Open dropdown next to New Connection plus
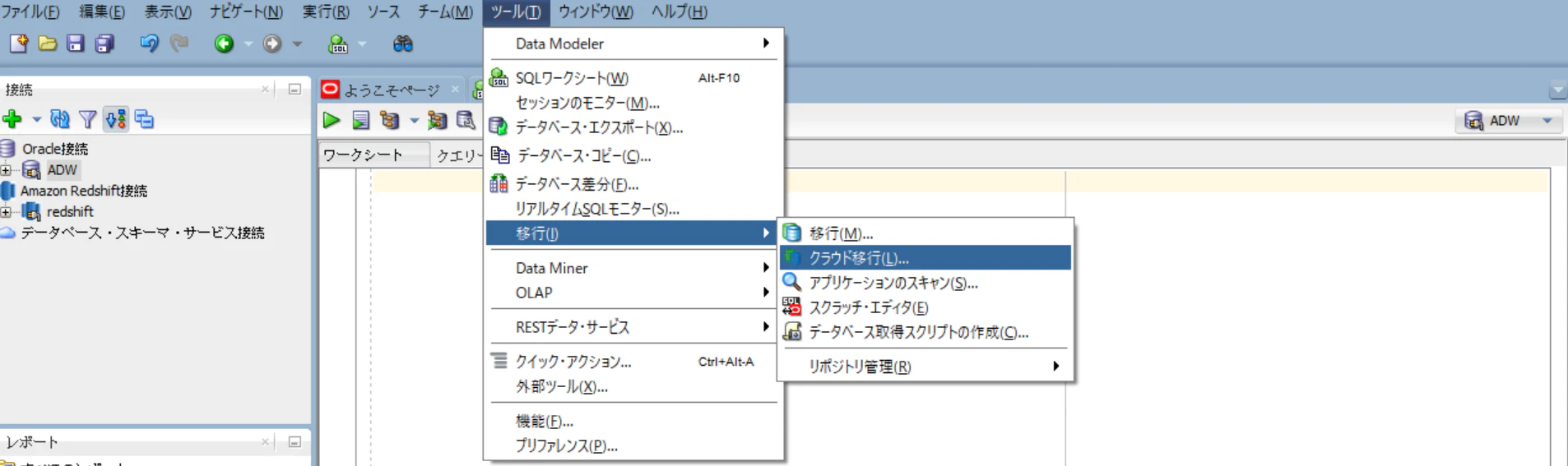 pos(36,120)
